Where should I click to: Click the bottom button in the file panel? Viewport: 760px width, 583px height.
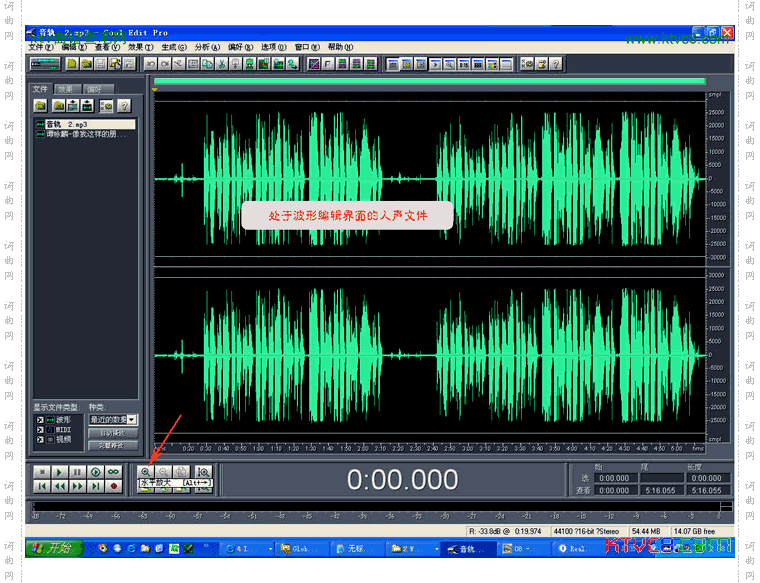(x=113, y=445)
